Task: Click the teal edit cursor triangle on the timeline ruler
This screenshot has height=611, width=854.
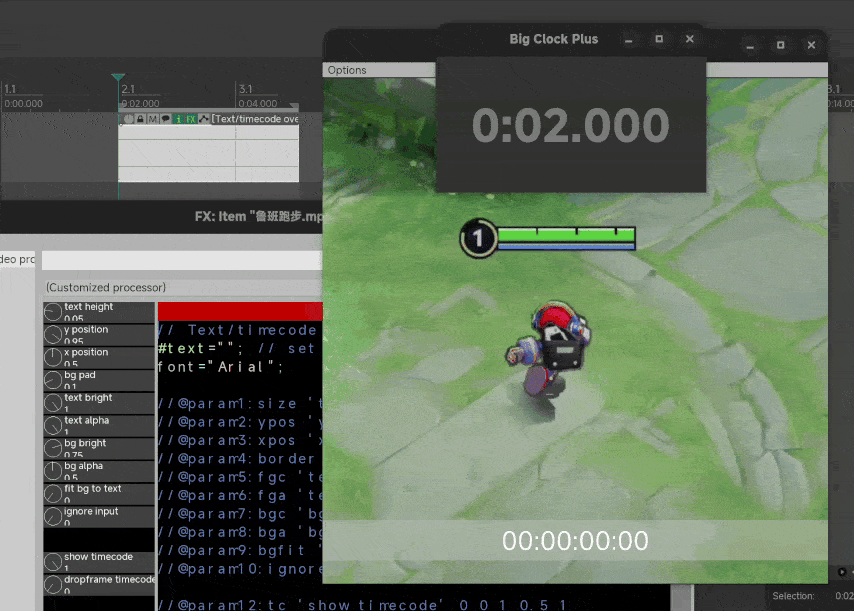Action: tap(118, 77)
